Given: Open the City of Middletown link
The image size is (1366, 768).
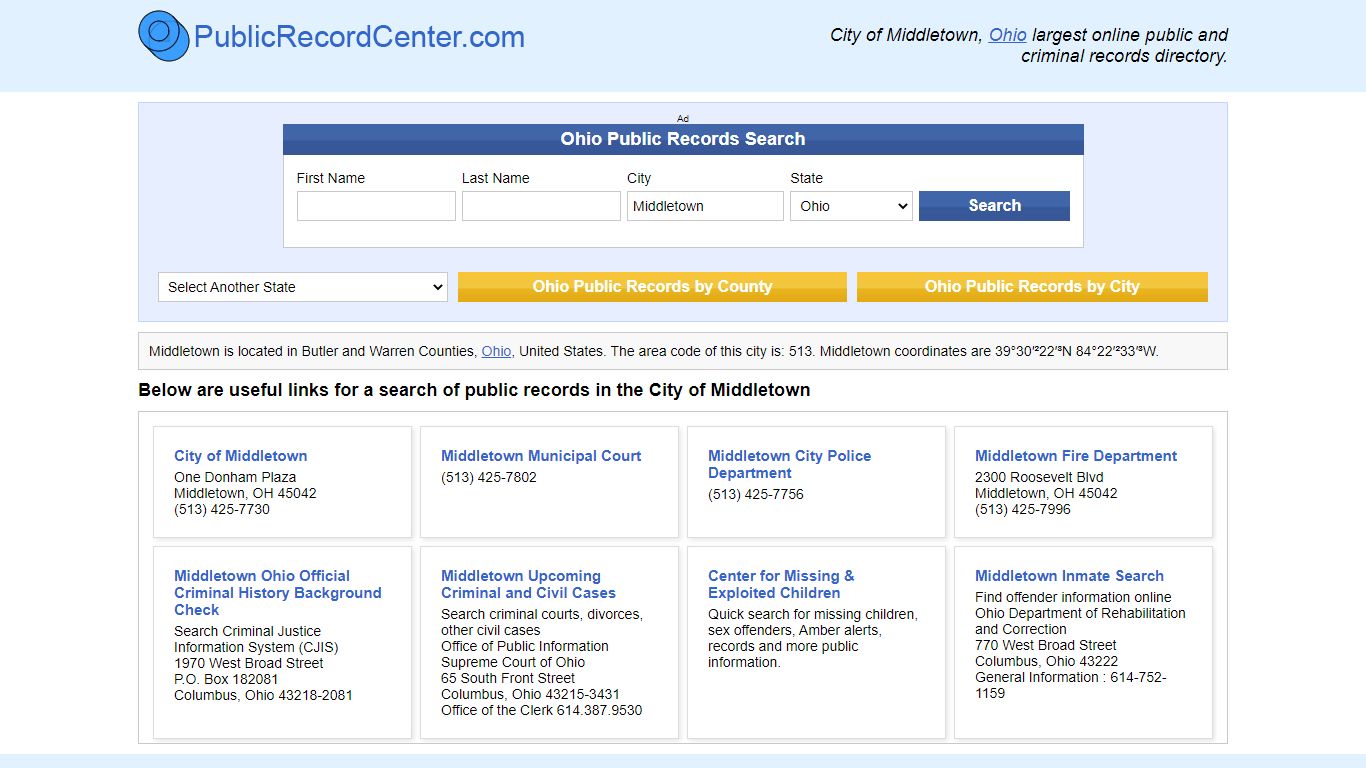Looking at the screenshot, I should [241, 456].
